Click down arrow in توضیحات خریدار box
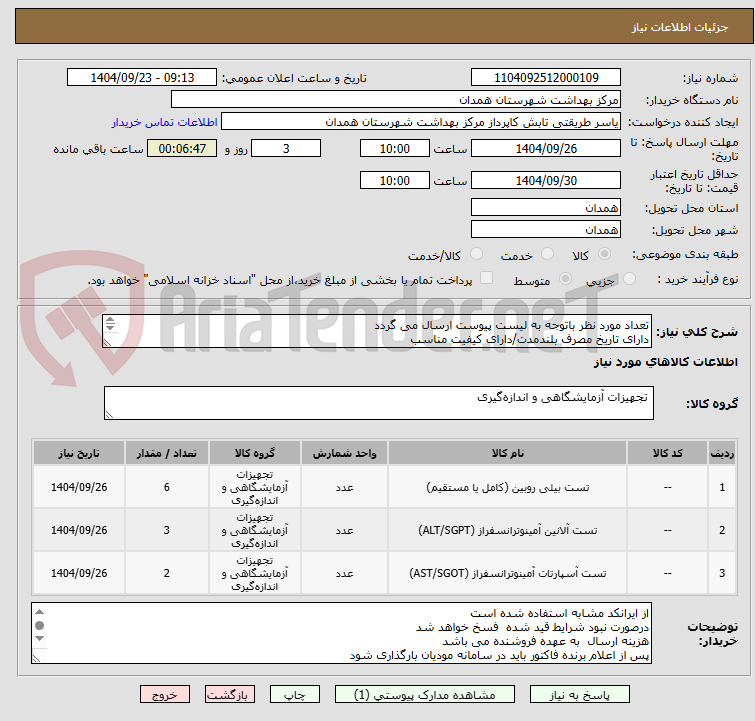This screenshot has height=721, width=755. (x=39, y=639)
